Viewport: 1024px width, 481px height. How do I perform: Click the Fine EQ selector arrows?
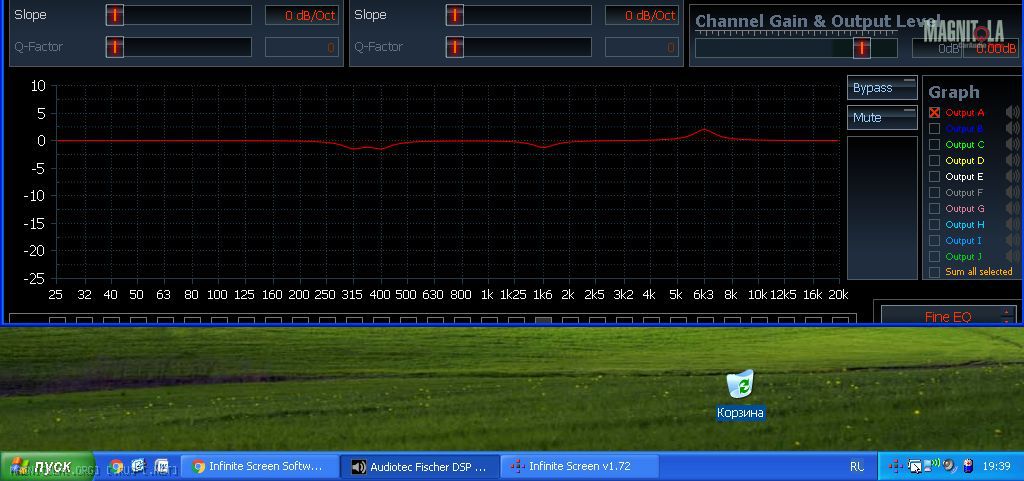tap(1006, 316)
